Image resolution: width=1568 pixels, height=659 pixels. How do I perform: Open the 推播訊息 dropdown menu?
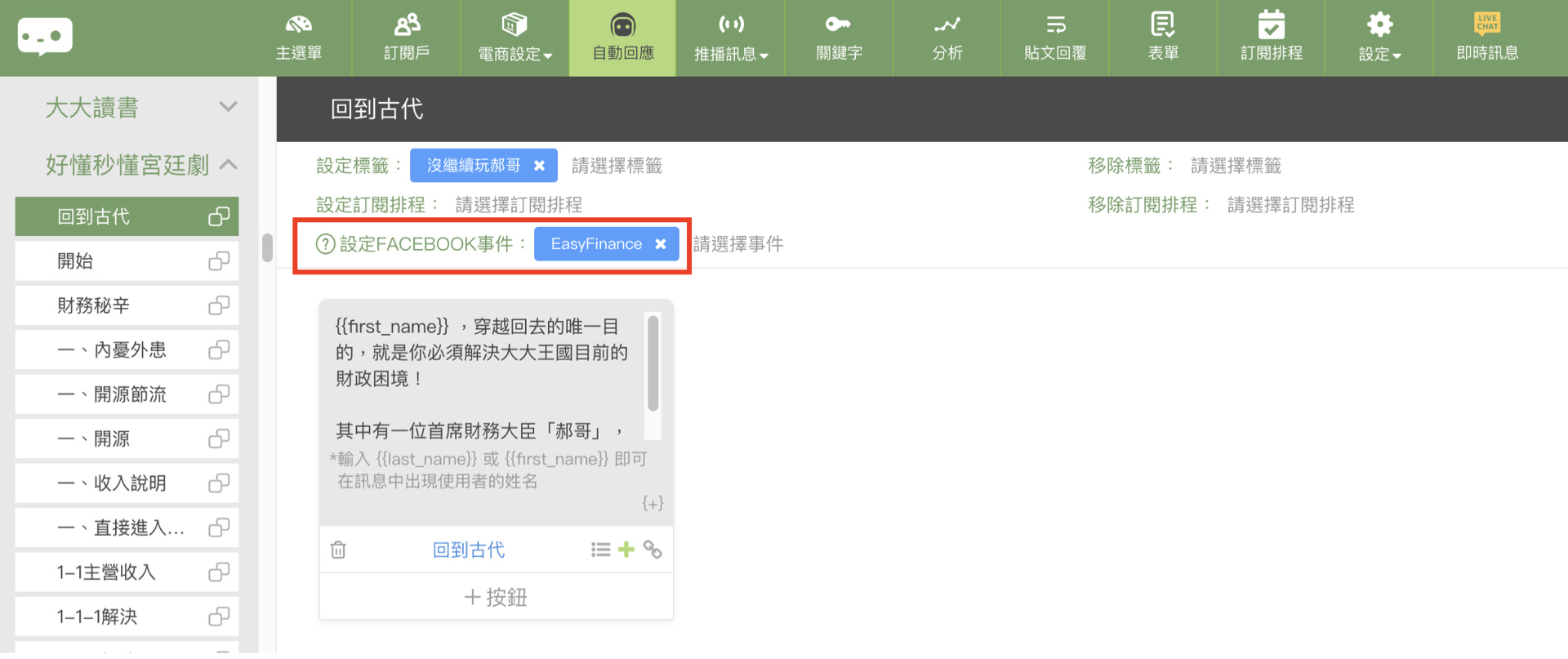pos(730,38)
